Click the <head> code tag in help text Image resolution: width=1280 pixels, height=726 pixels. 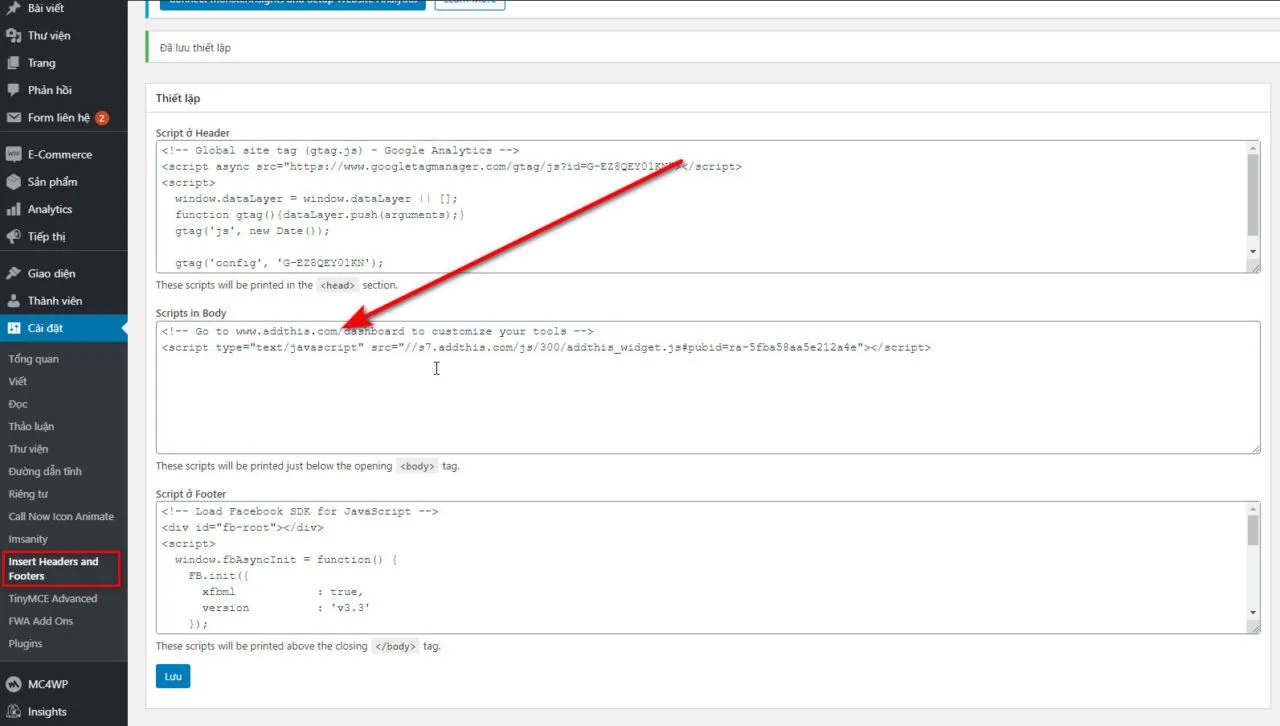[x=338, y=285]
